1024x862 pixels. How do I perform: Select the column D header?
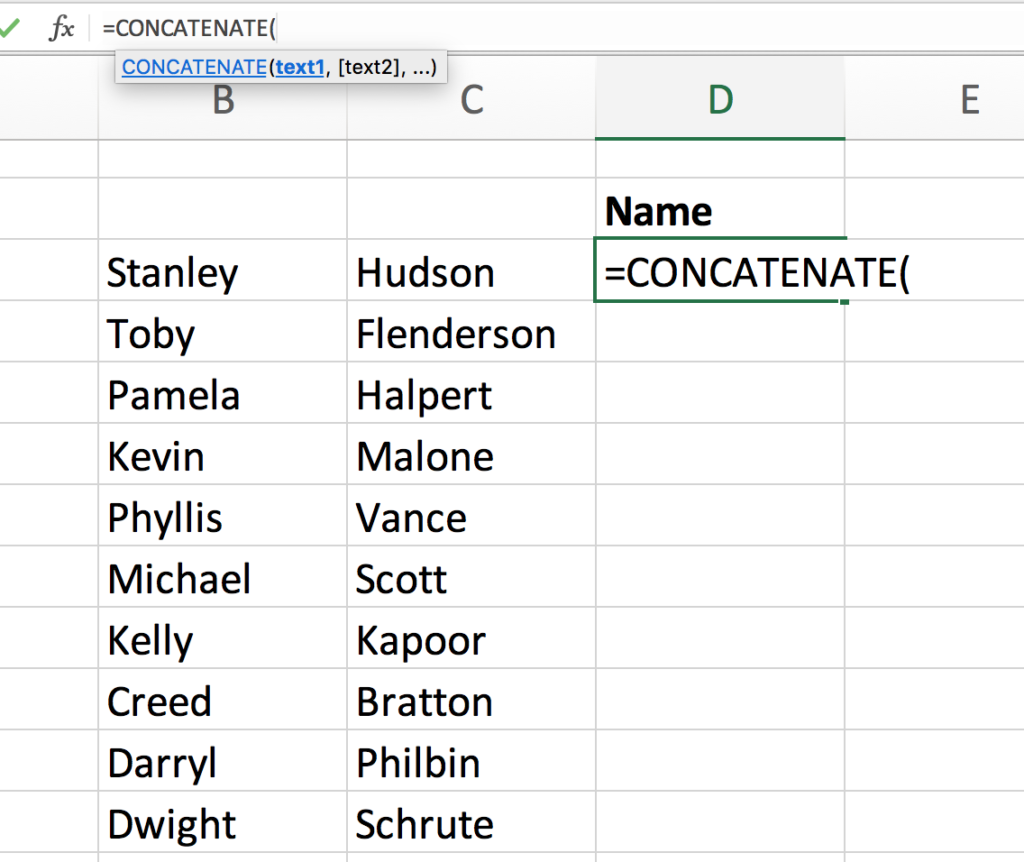tap(720, 99)
